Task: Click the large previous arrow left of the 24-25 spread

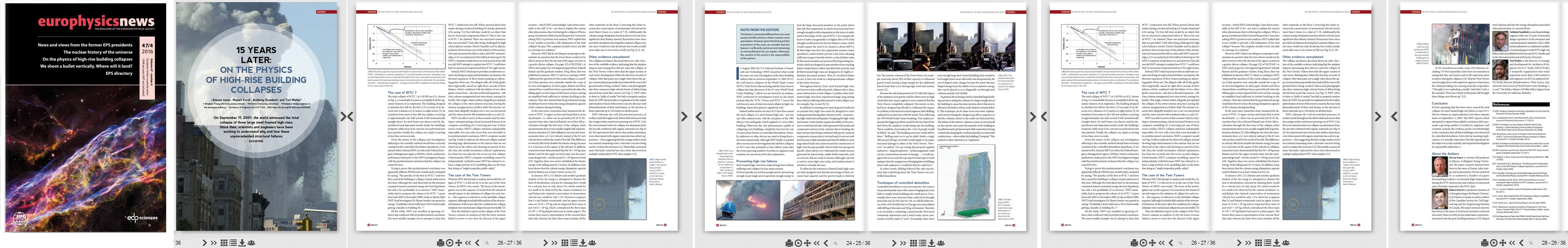Action: point(699,117)
